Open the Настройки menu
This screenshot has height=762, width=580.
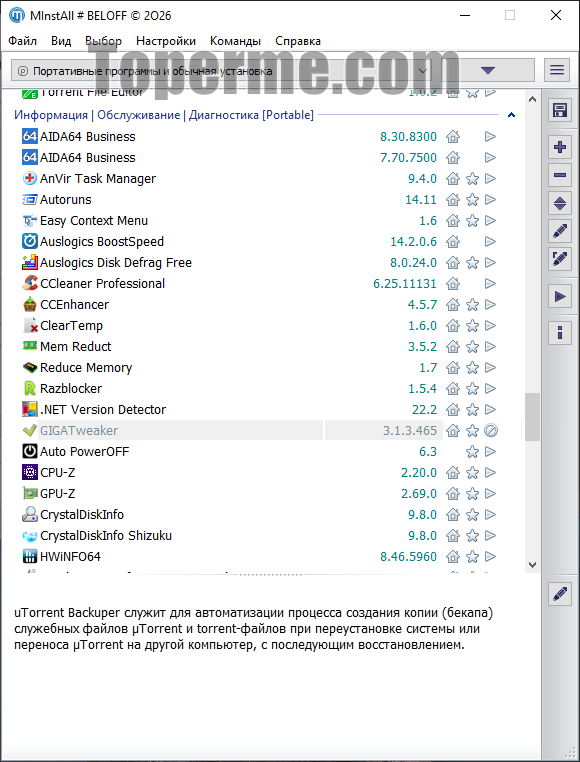tap(166, 41)
